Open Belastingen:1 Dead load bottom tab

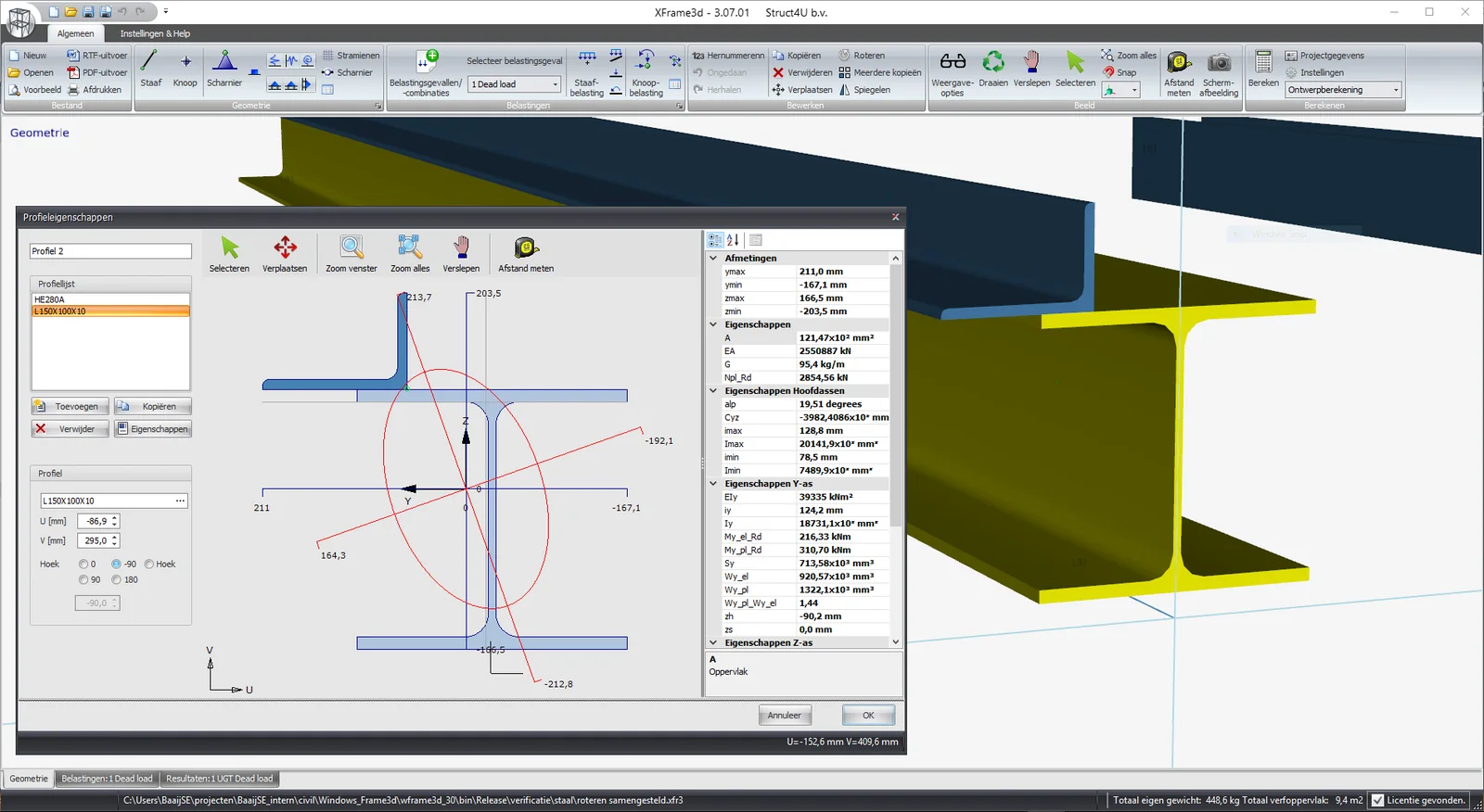(107, 779)
